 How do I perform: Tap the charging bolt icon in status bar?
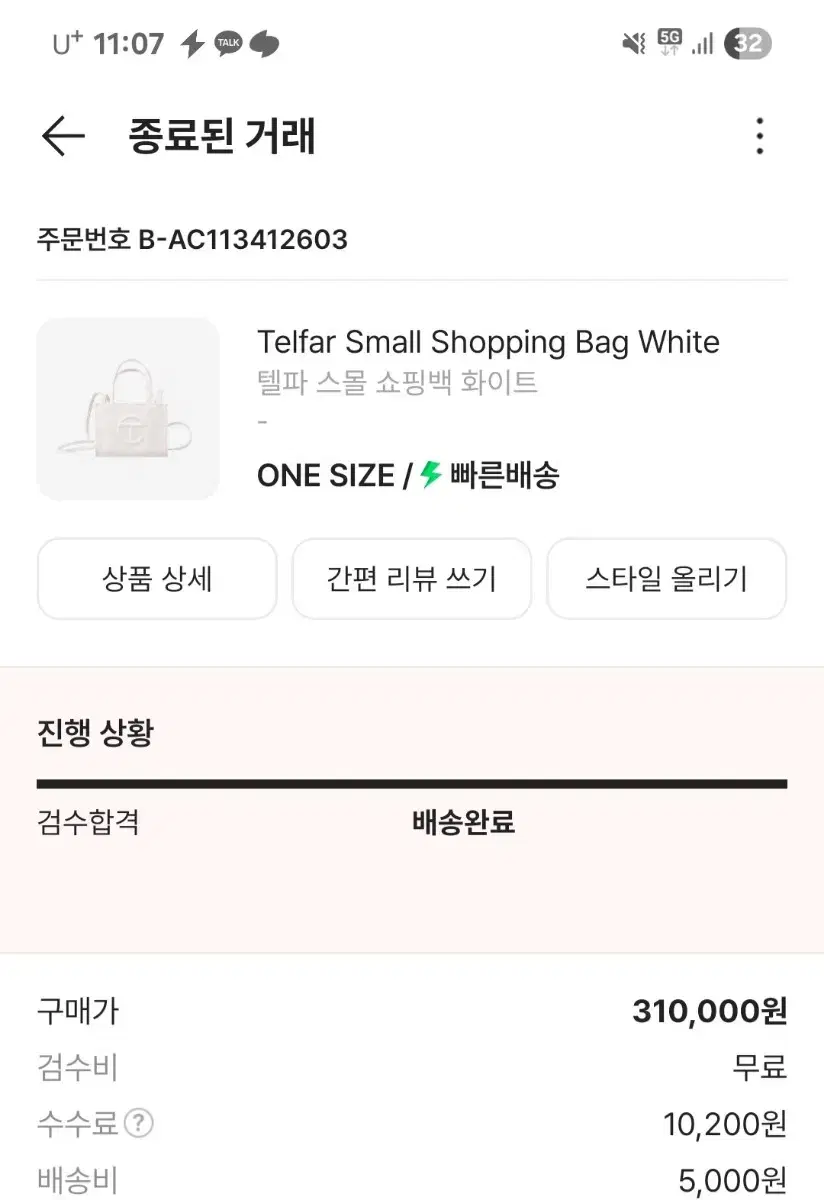(x=192, y=43)
